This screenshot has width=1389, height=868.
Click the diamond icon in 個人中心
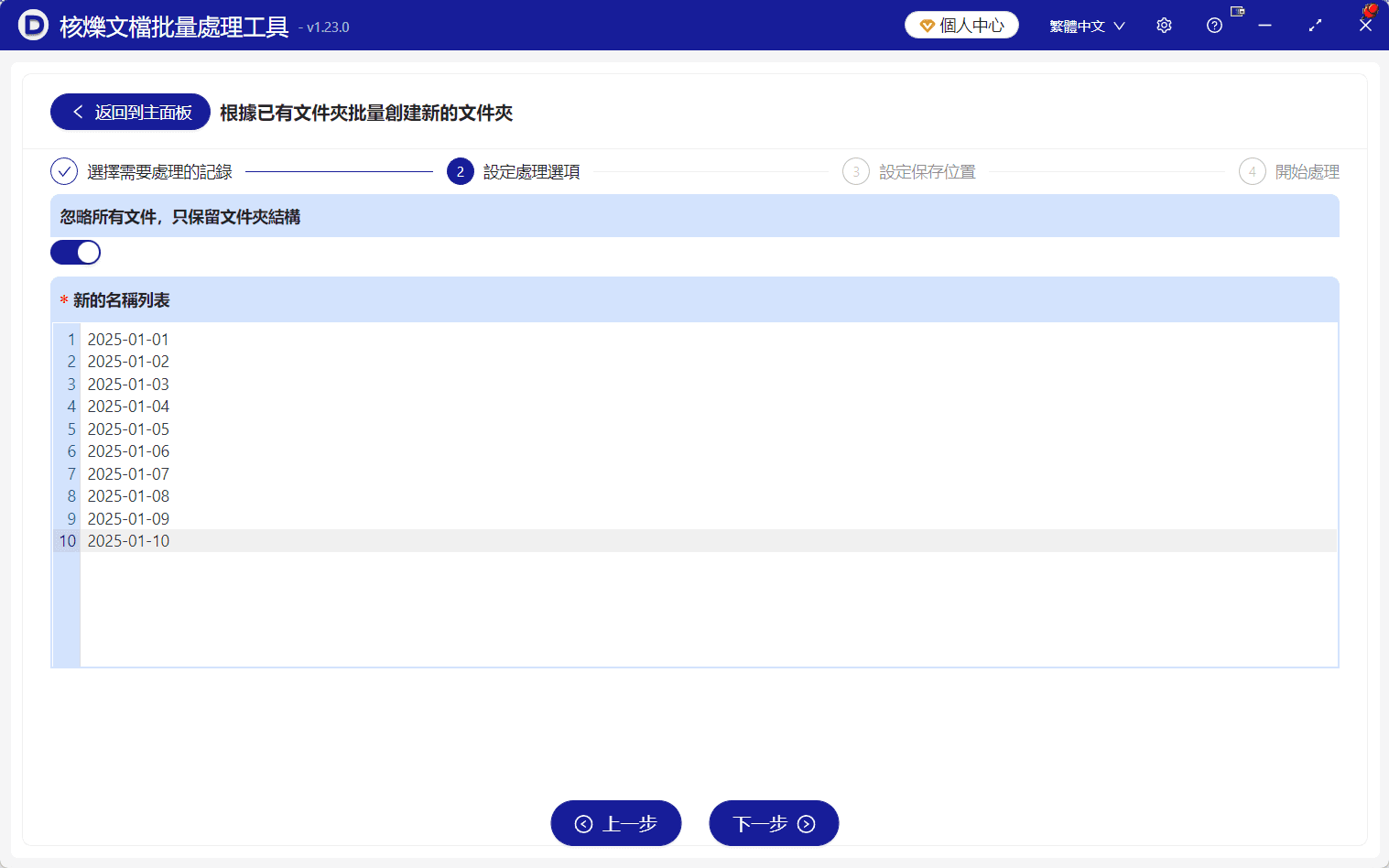click(x=927, y=26)
